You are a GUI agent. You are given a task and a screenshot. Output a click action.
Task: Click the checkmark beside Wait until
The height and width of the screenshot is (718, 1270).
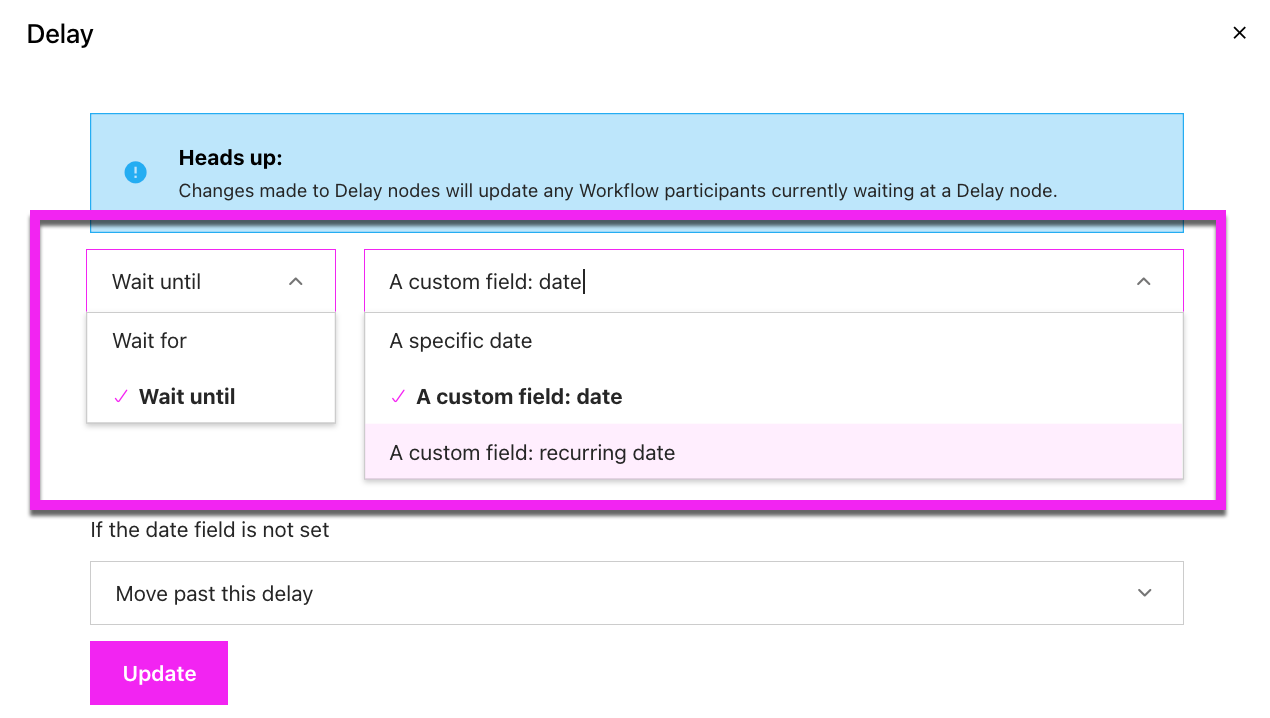(120, 396)
